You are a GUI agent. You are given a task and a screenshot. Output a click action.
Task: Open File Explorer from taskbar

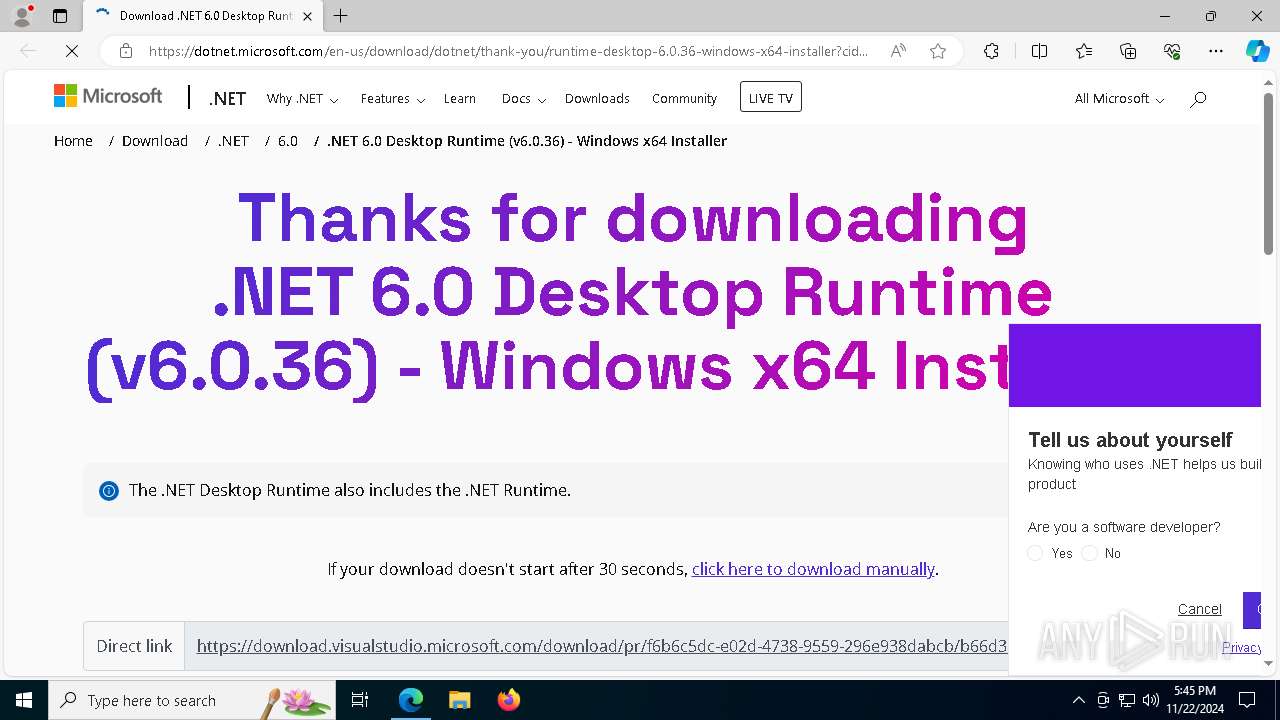[x=459, y=700]
